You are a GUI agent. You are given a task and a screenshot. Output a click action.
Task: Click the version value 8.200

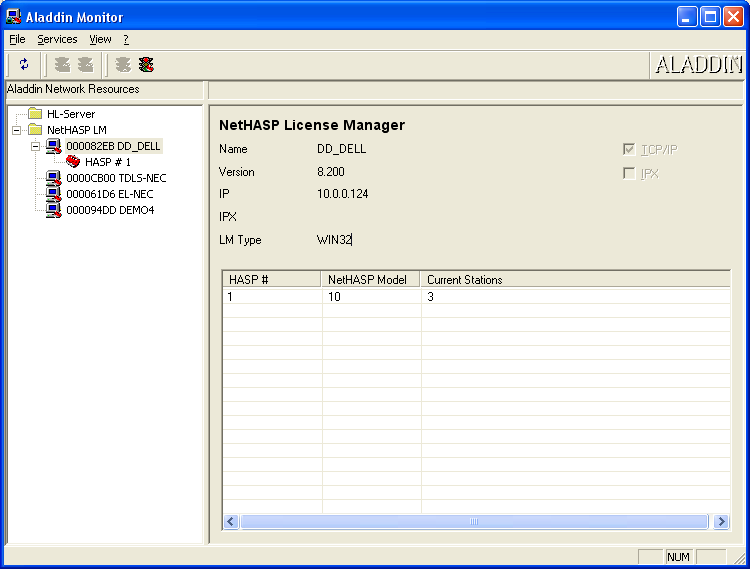click(331, 172)
